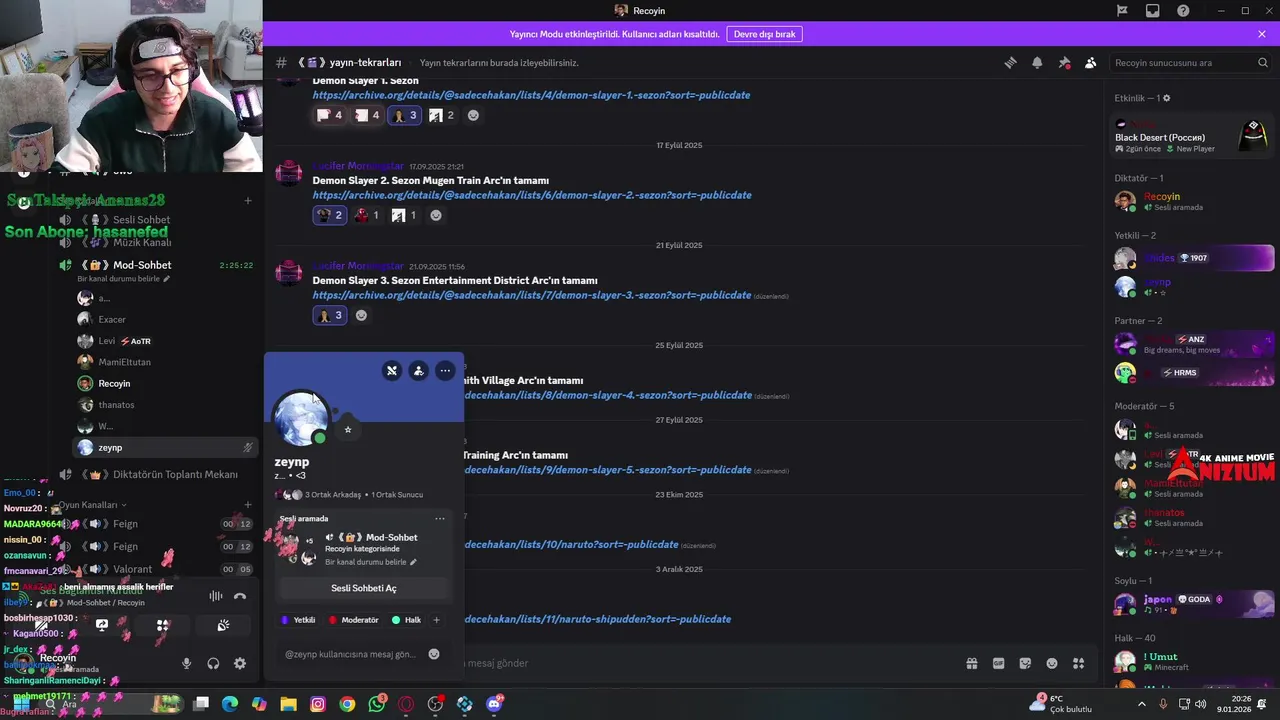This screenshot has height=720, width=1280.
Task: Toggle reaction with count 3 on Season 1 post
Action: 405,115
